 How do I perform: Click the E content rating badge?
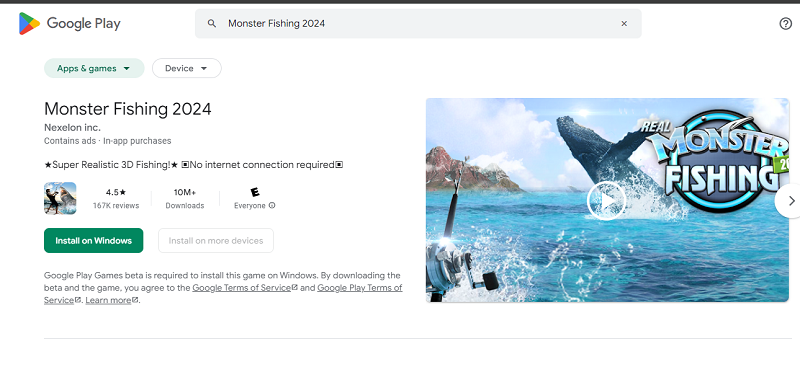pyautogui.click(x=255, y=192)
